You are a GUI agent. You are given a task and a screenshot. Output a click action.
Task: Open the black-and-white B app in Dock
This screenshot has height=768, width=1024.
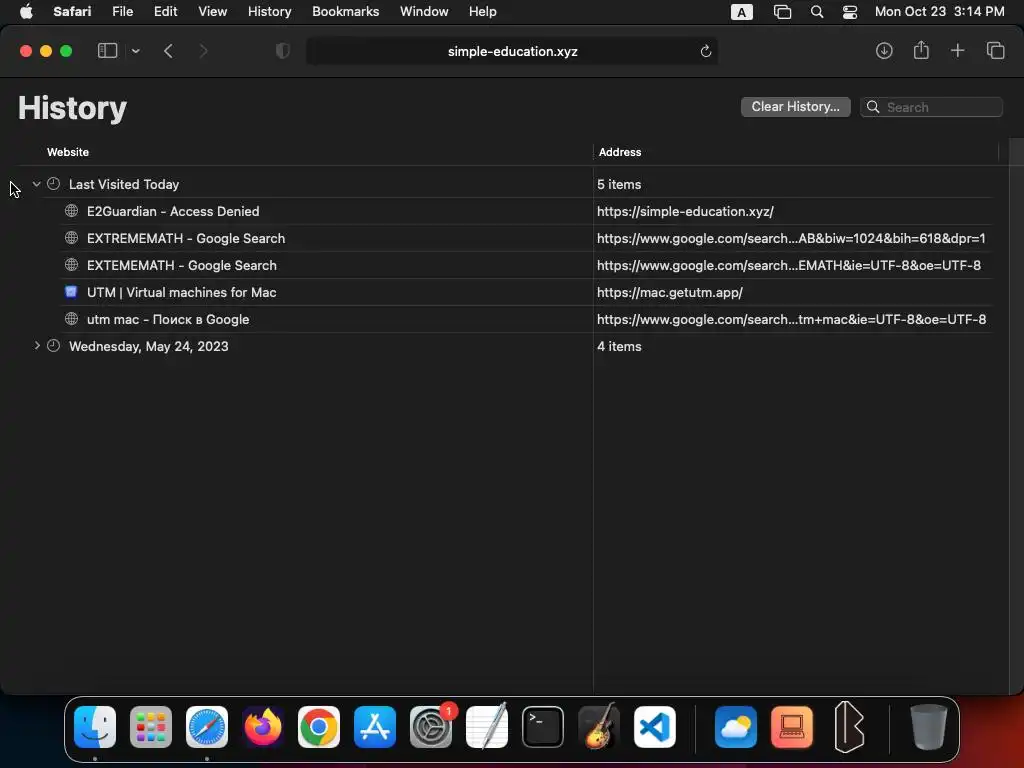pos(848,727)
